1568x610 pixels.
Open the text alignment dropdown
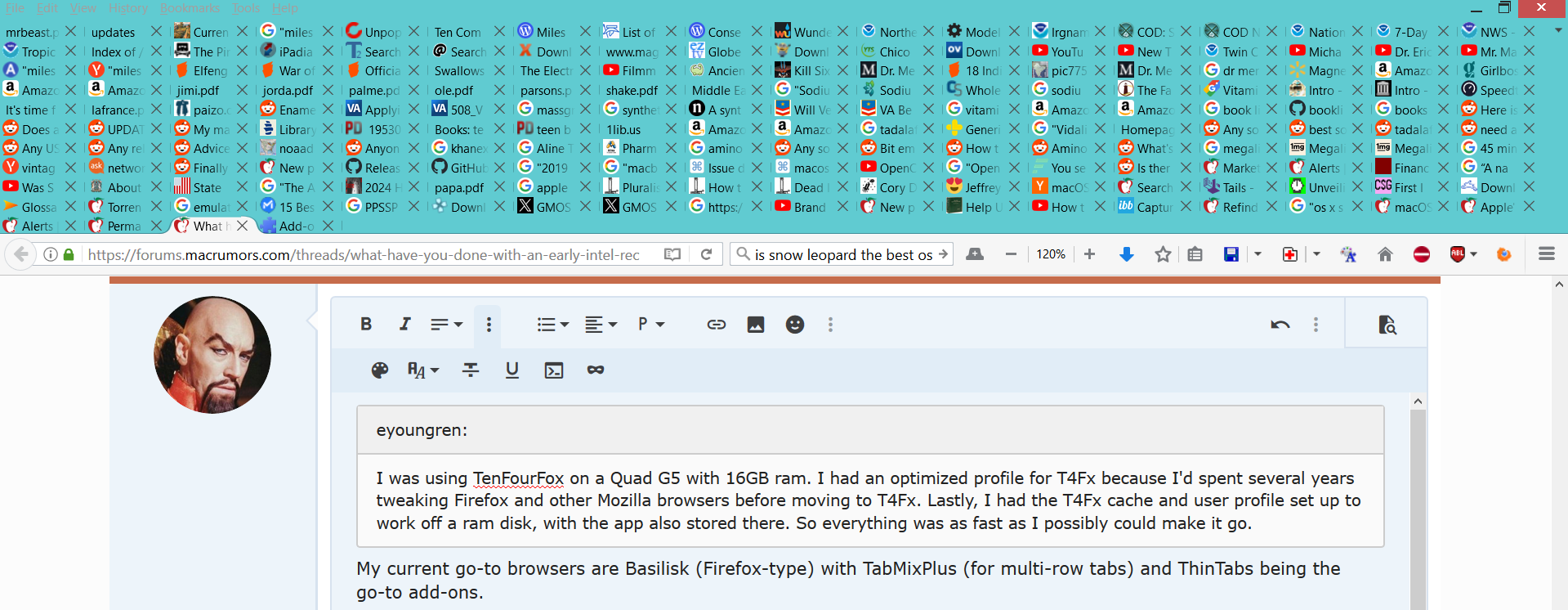coord(601,325)
